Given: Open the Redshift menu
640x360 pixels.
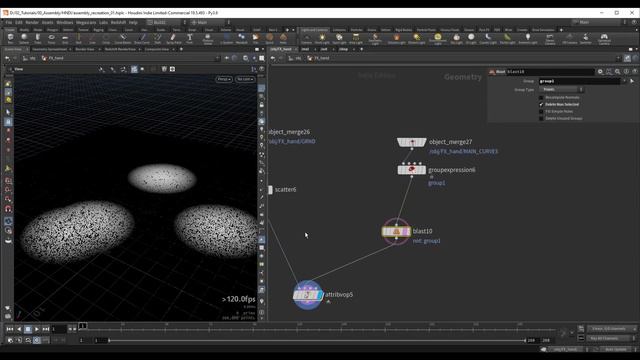Looking at the screenshot, I should tap(118, 22).
